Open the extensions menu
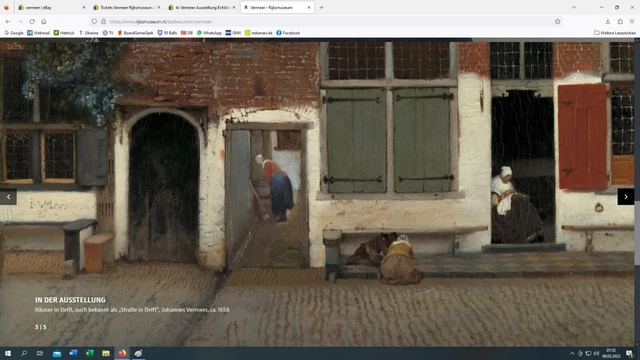The width and height of the screenshot is (640, 360). click(620, 22)
